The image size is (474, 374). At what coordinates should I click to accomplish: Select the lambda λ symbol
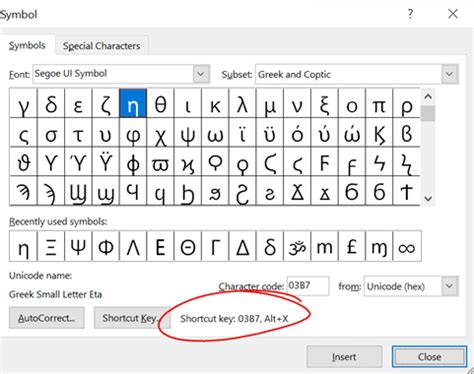click(242, 103)
